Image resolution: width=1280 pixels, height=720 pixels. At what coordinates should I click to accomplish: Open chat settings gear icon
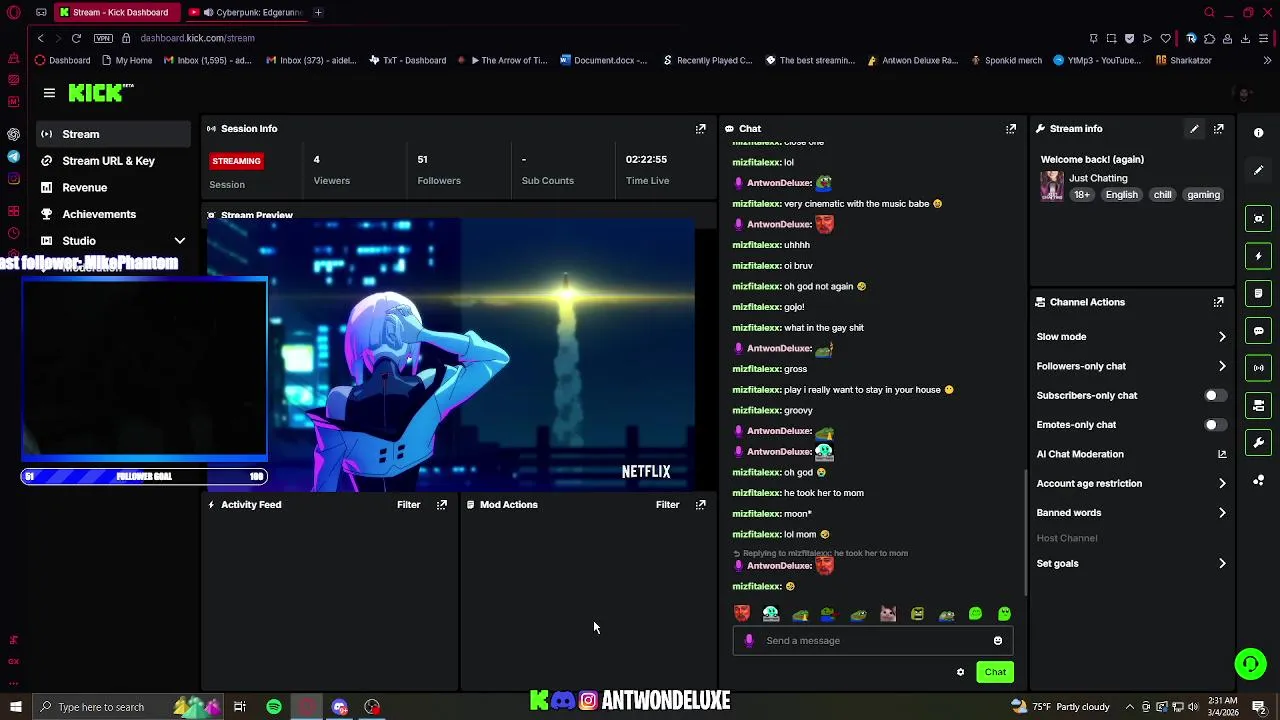(961, 672)
